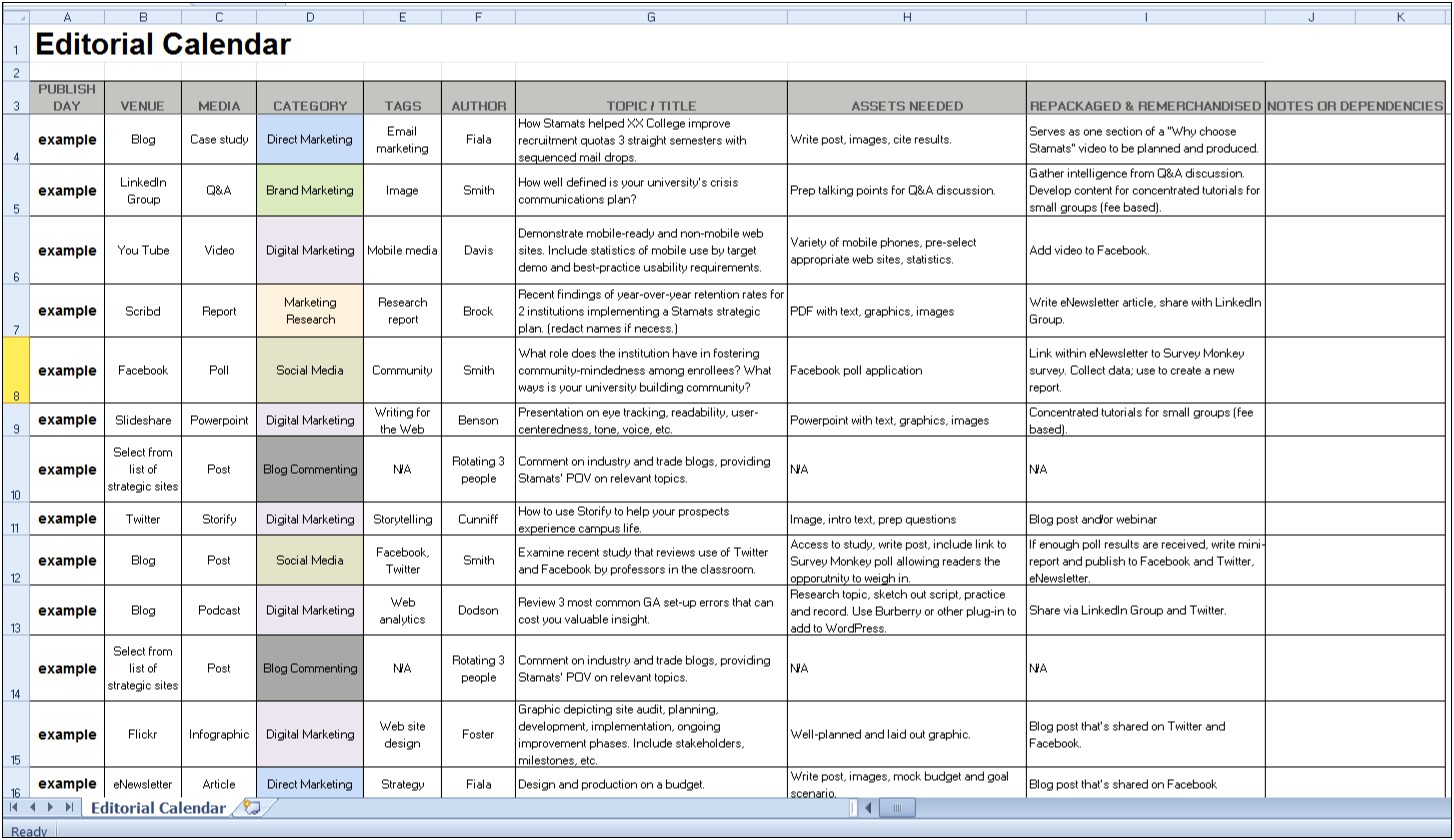
Task: Open the Editorial Calendar sheet tab
Action: tap(158, 807)
